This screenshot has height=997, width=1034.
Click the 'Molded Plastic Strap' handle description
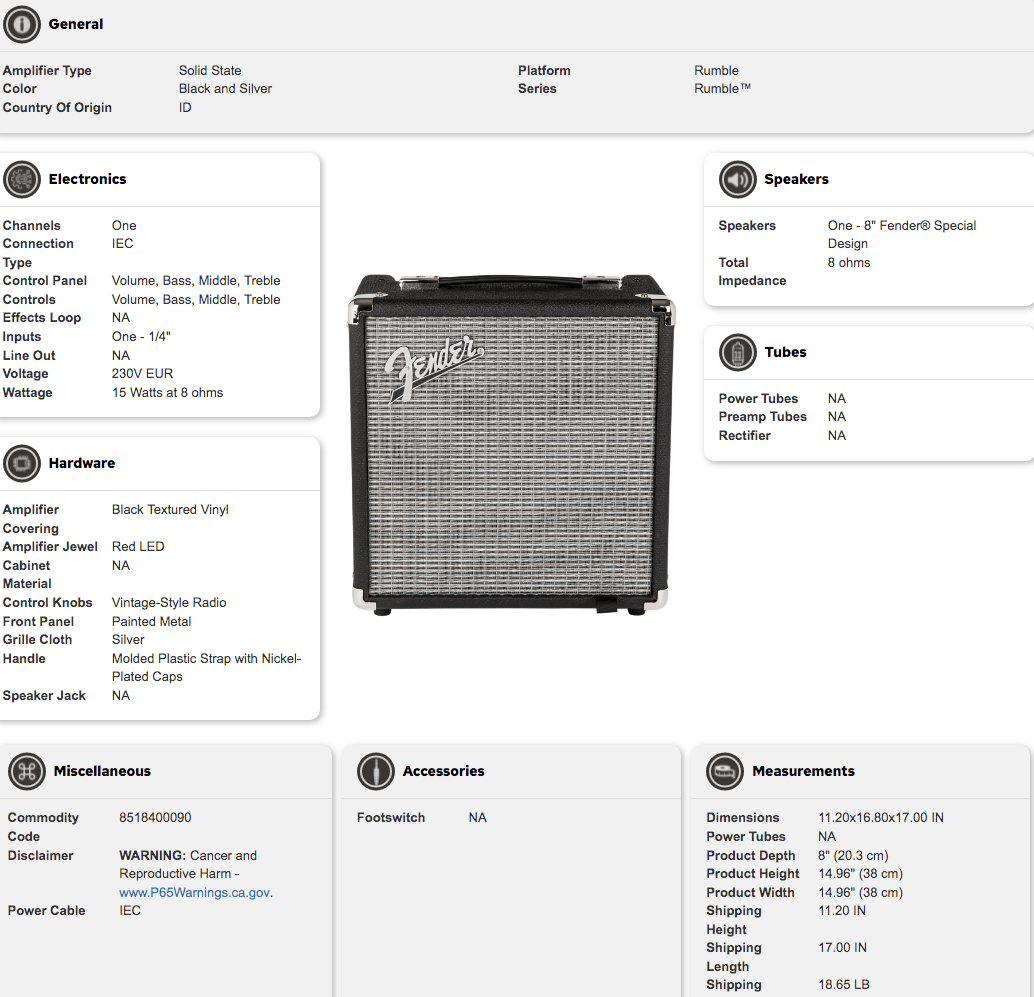click(206, 667)
